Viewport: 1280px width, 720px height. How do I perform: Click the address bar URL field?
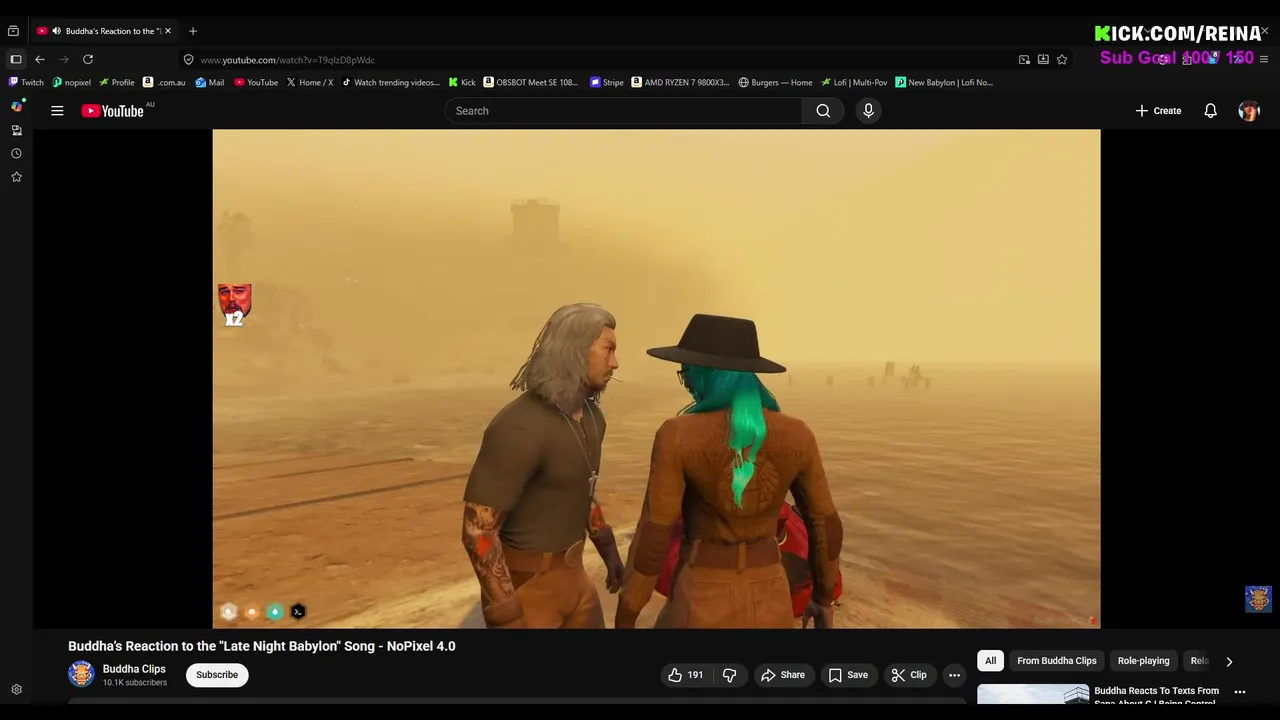[x=600, y=59]
